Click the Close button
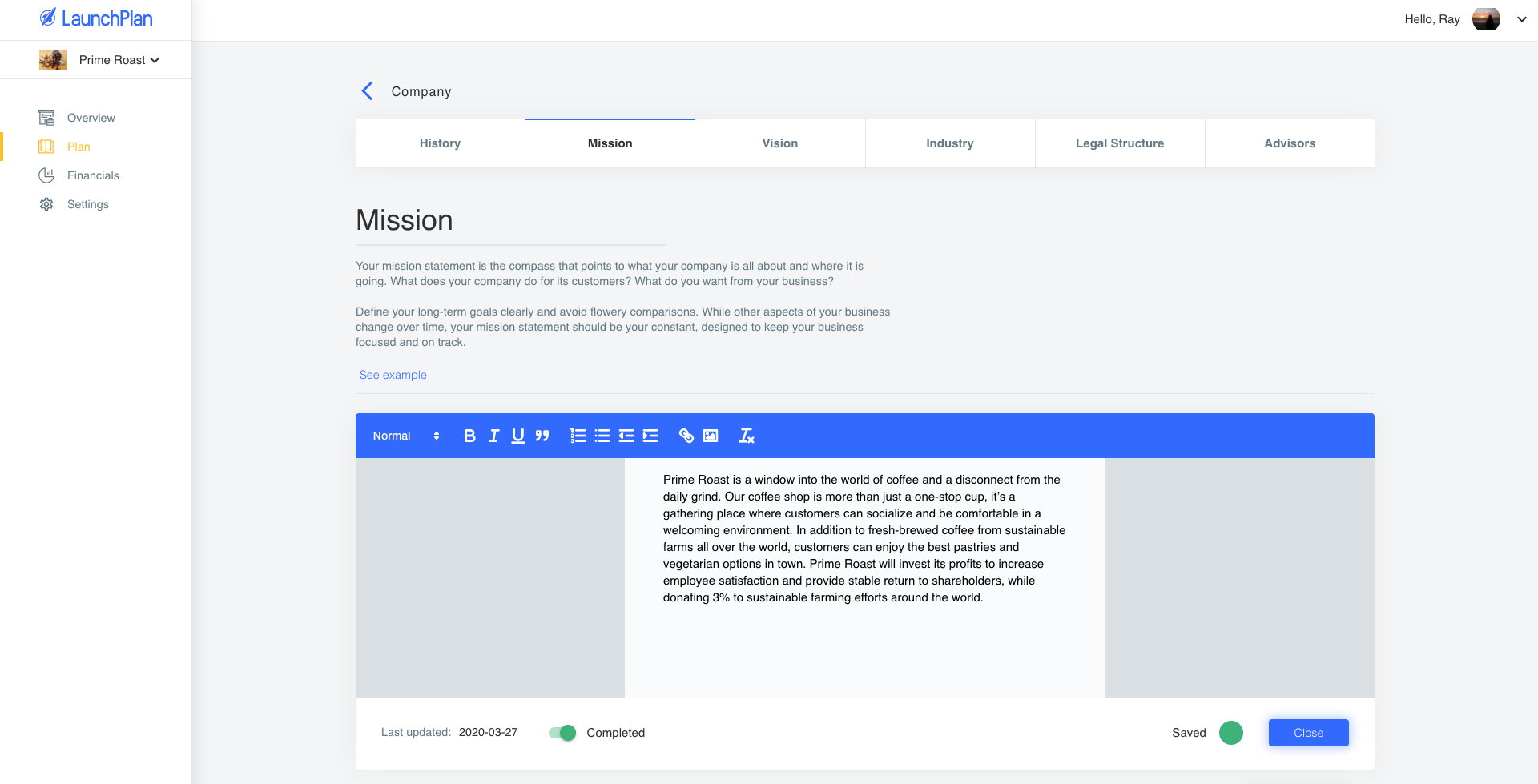This screenshot has width=1538, height=784. (1308, 733)
